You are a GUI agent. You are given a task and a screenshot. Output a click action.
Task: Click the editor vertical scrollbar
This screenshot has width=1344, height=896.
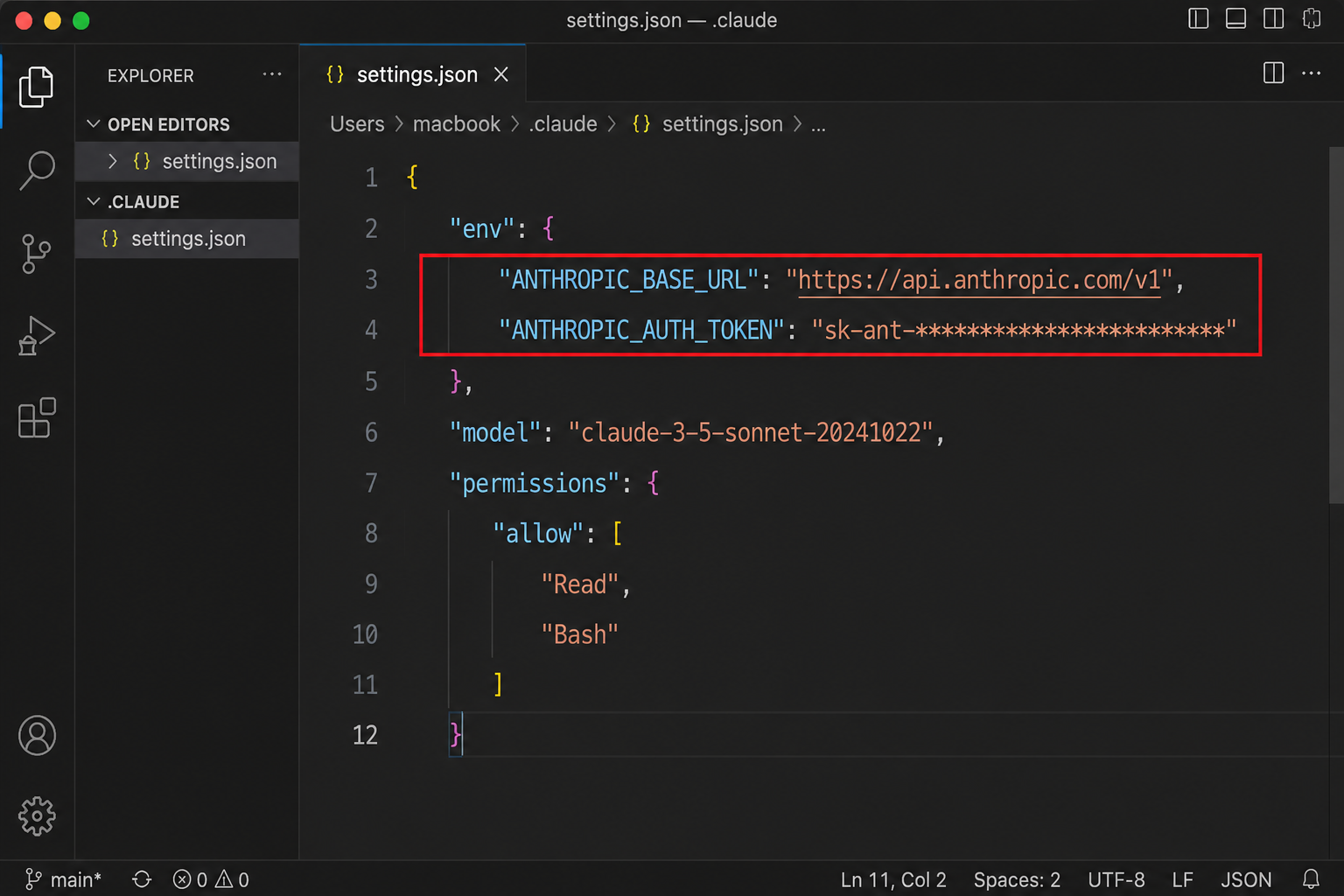click(x=1336, y=325)
